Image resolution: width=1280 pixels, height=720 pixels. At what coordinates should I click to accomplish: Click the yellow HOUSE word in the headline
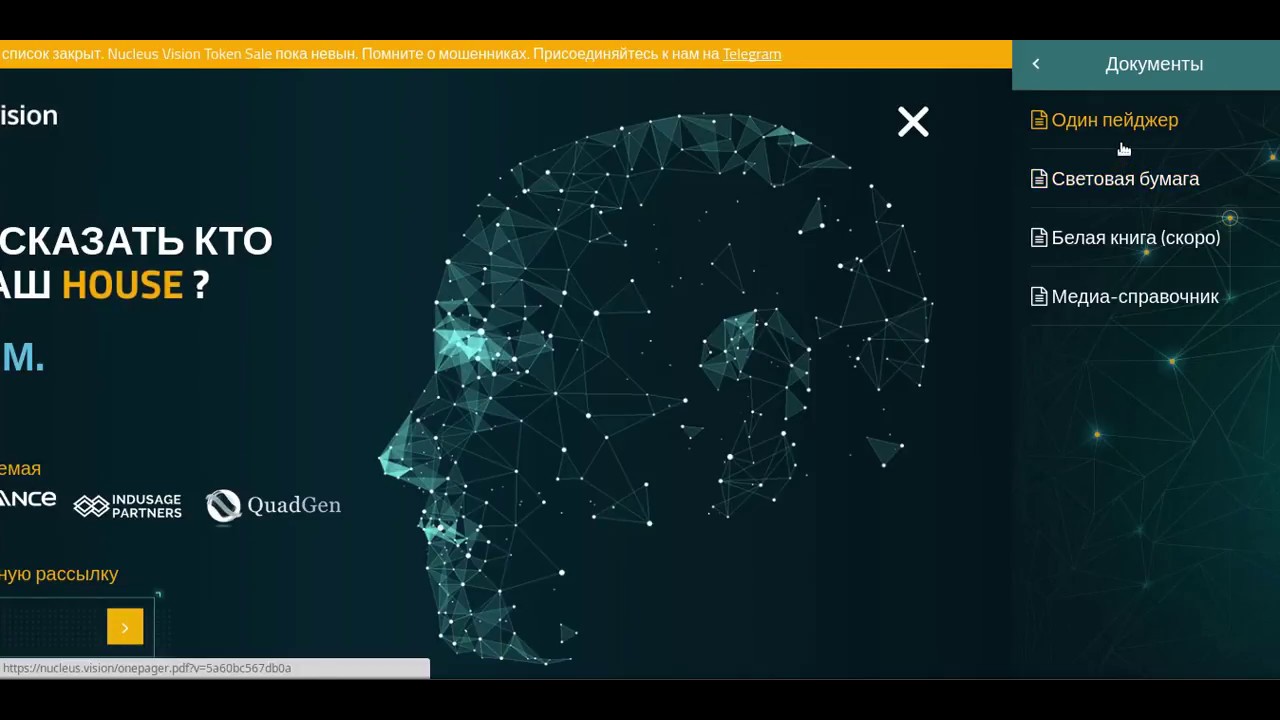pyautogui.click(x=122, y=285)
